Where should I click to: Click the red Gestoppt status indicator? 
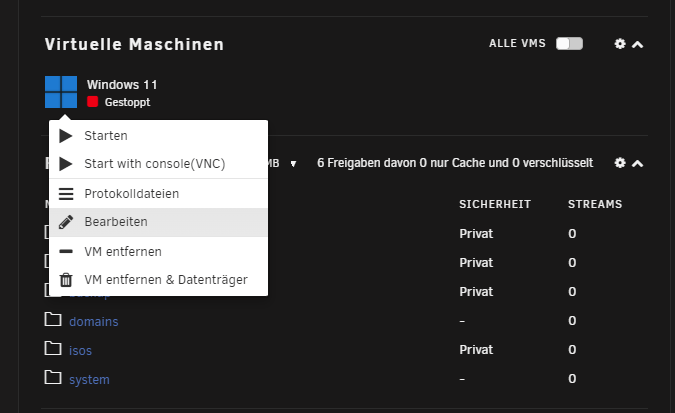coord(93,102)
